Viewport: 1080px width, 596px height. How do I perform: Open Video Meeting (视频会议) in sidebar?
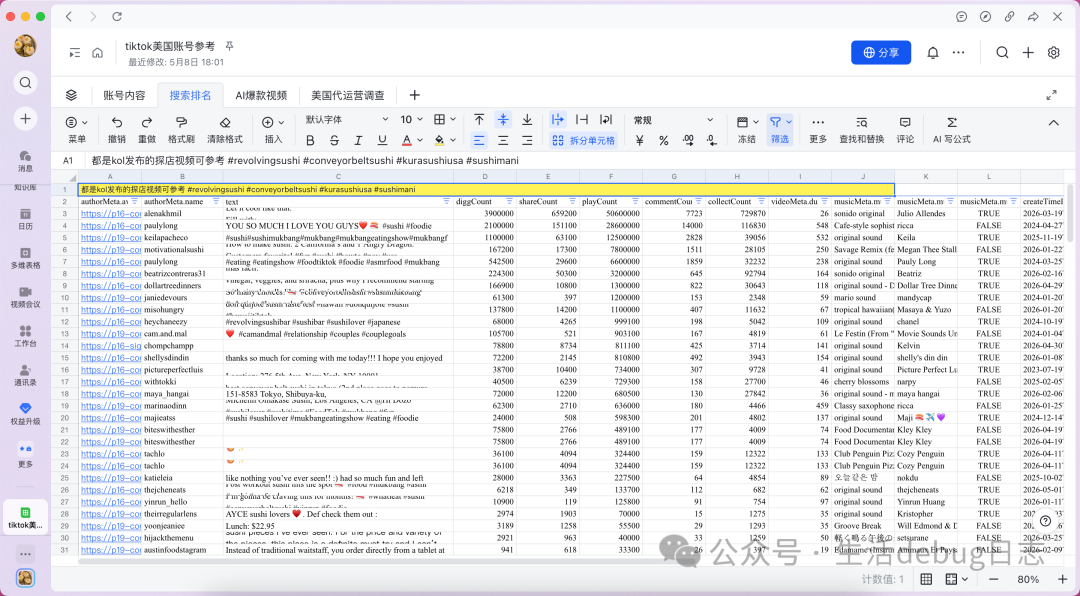(x=25, y=297)
